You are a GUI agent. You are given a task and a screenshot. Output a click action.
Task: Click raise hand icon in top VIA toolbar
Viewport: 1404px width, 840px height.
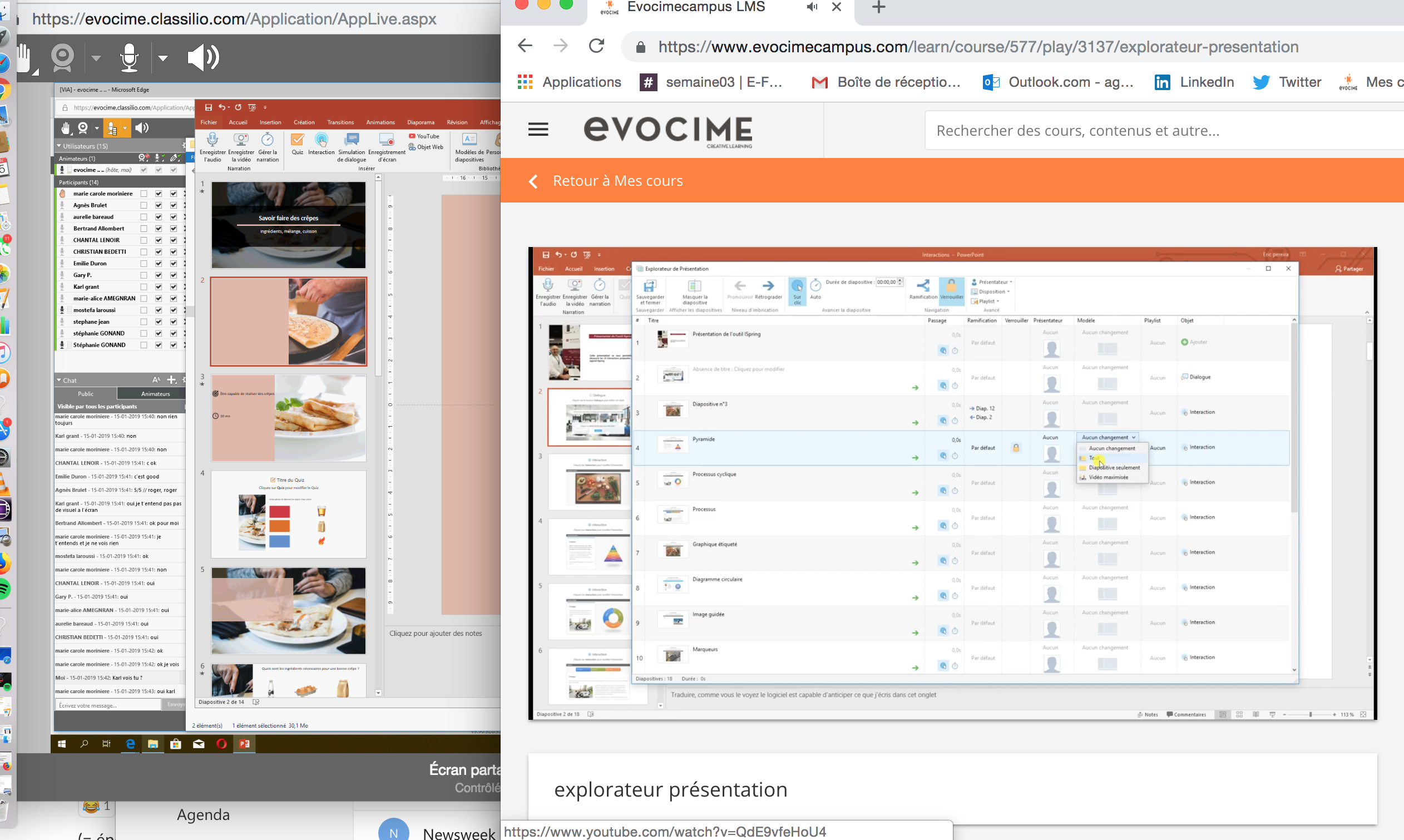(25, 58)
